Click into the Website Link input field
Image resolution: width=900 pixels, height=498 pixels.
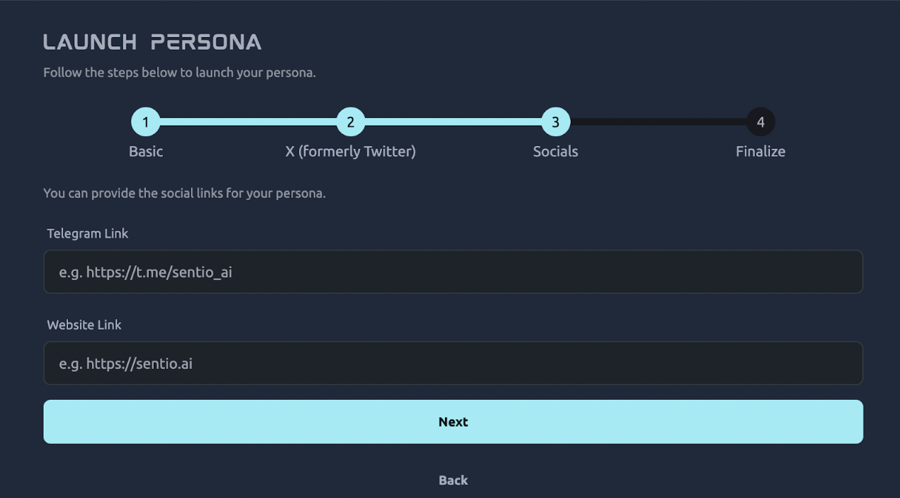point(453,364)
